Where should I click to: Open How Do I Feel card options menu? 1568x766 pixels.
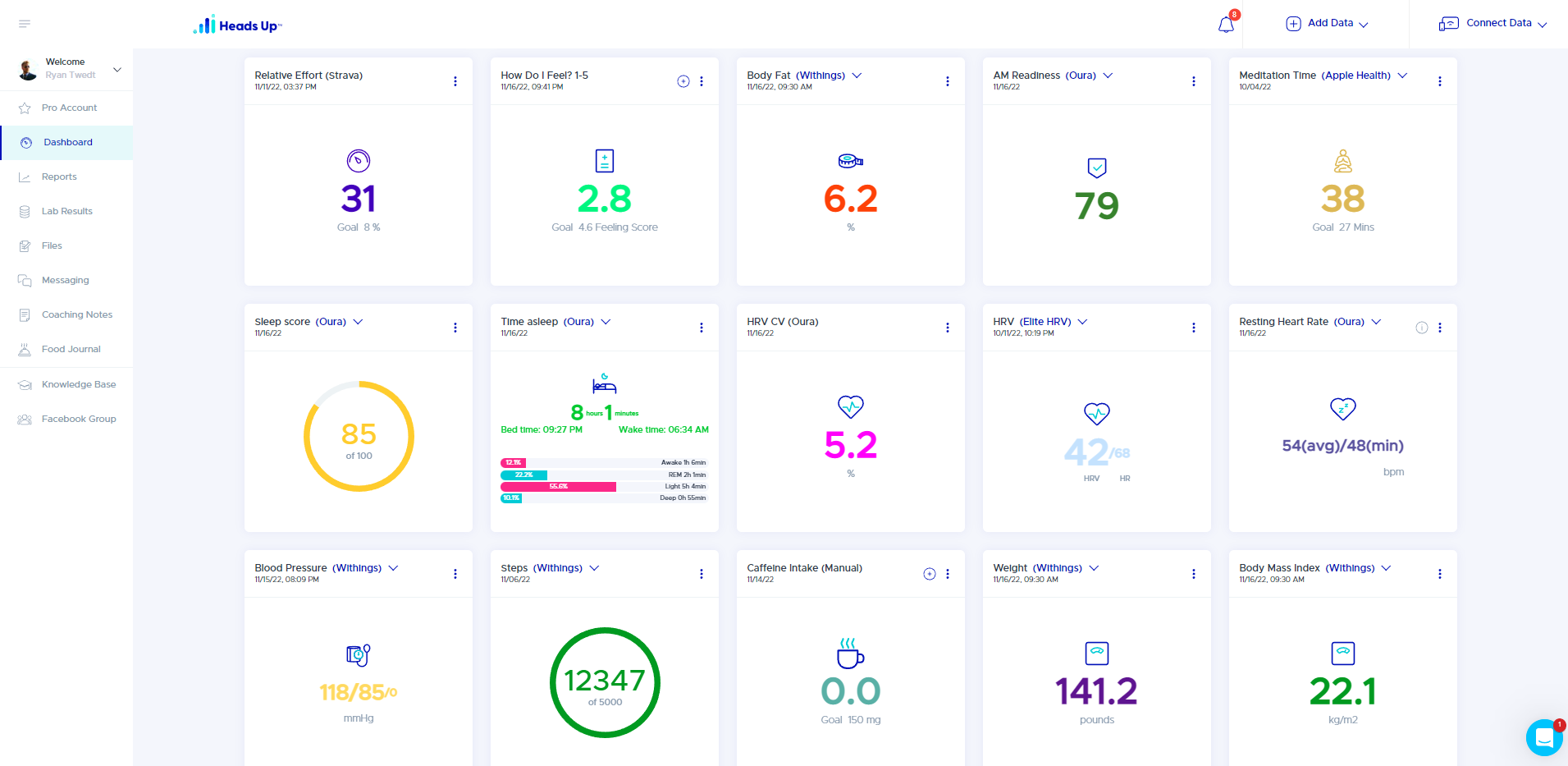point(702,81)
